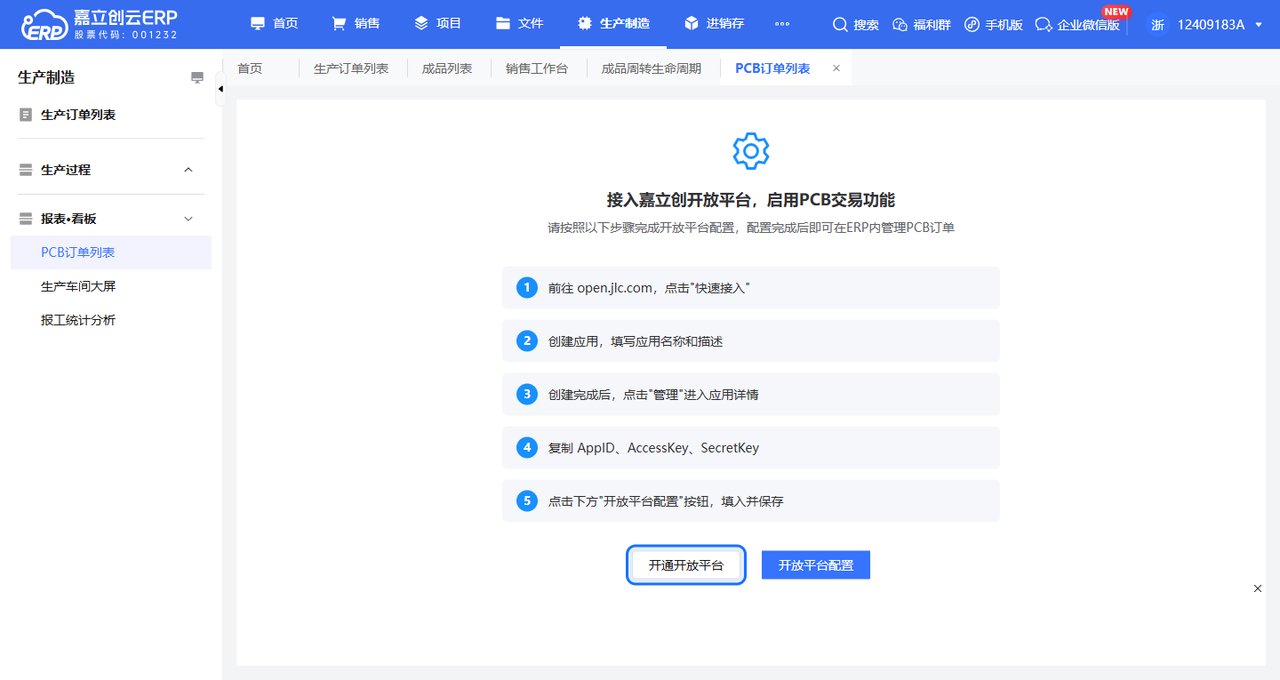Click the 嘉立创云ERP logo
1280x680 pixels.
[100, 24]
